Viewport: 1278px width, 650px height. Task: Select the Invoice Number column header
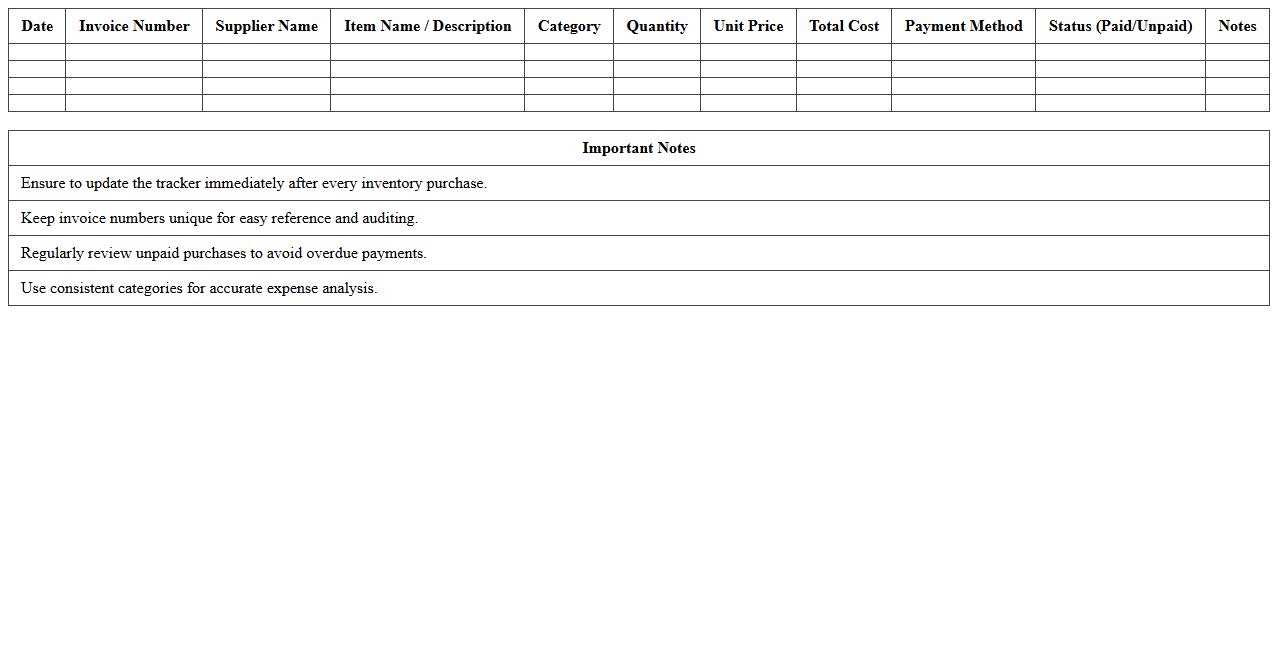134,26
